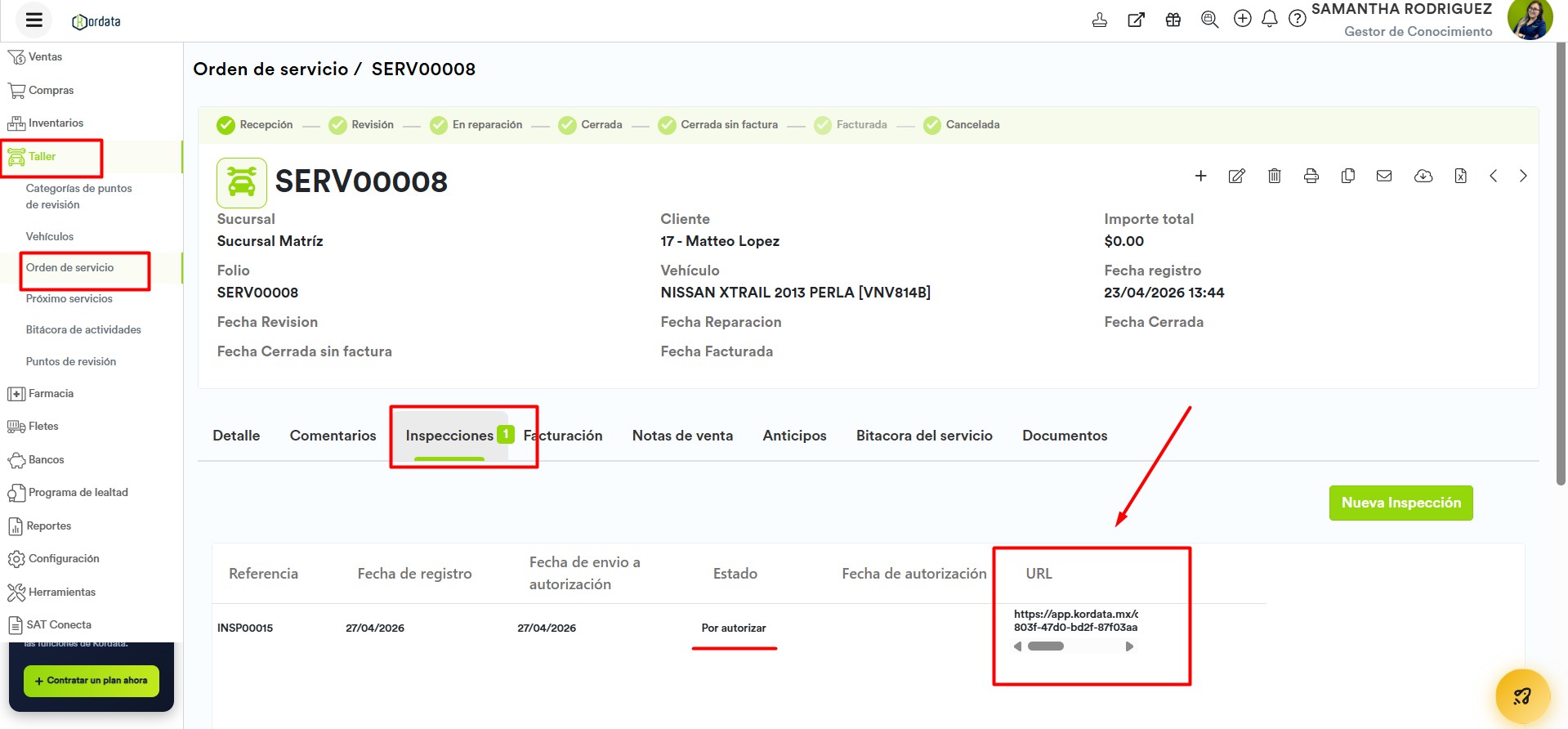Open Bitácora de actividades item
The height and width of the screenshot is (729, 1568).
(x=83, y=329)
